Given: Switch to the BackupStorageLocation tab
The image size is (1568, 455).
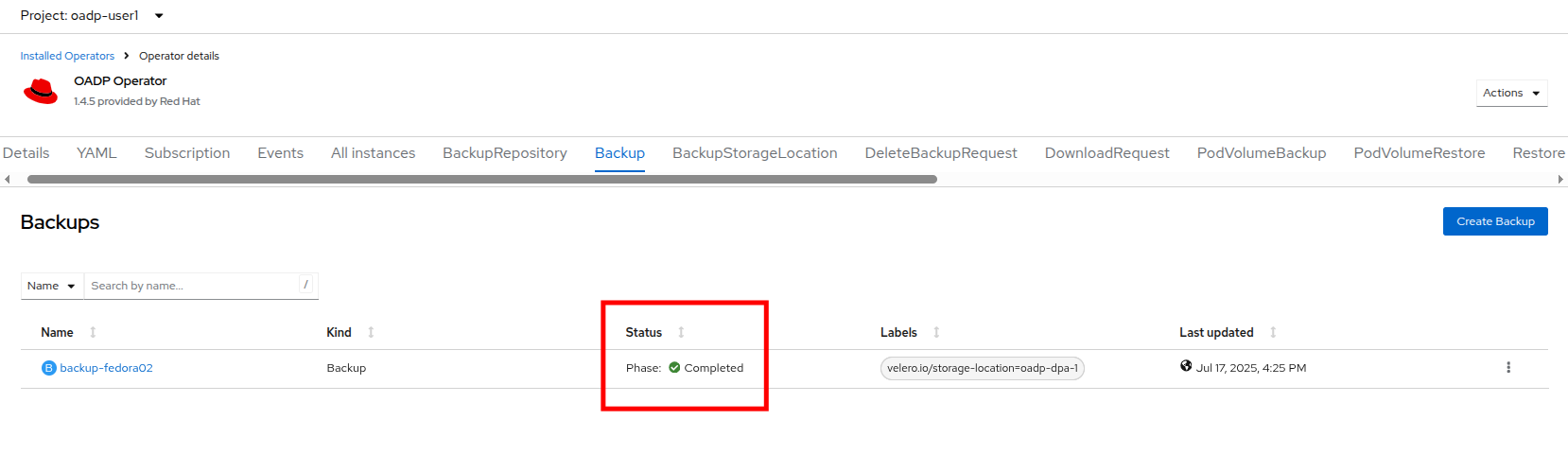Looking at the screenshot, I should pyautogui.click(x=755, y=153).
